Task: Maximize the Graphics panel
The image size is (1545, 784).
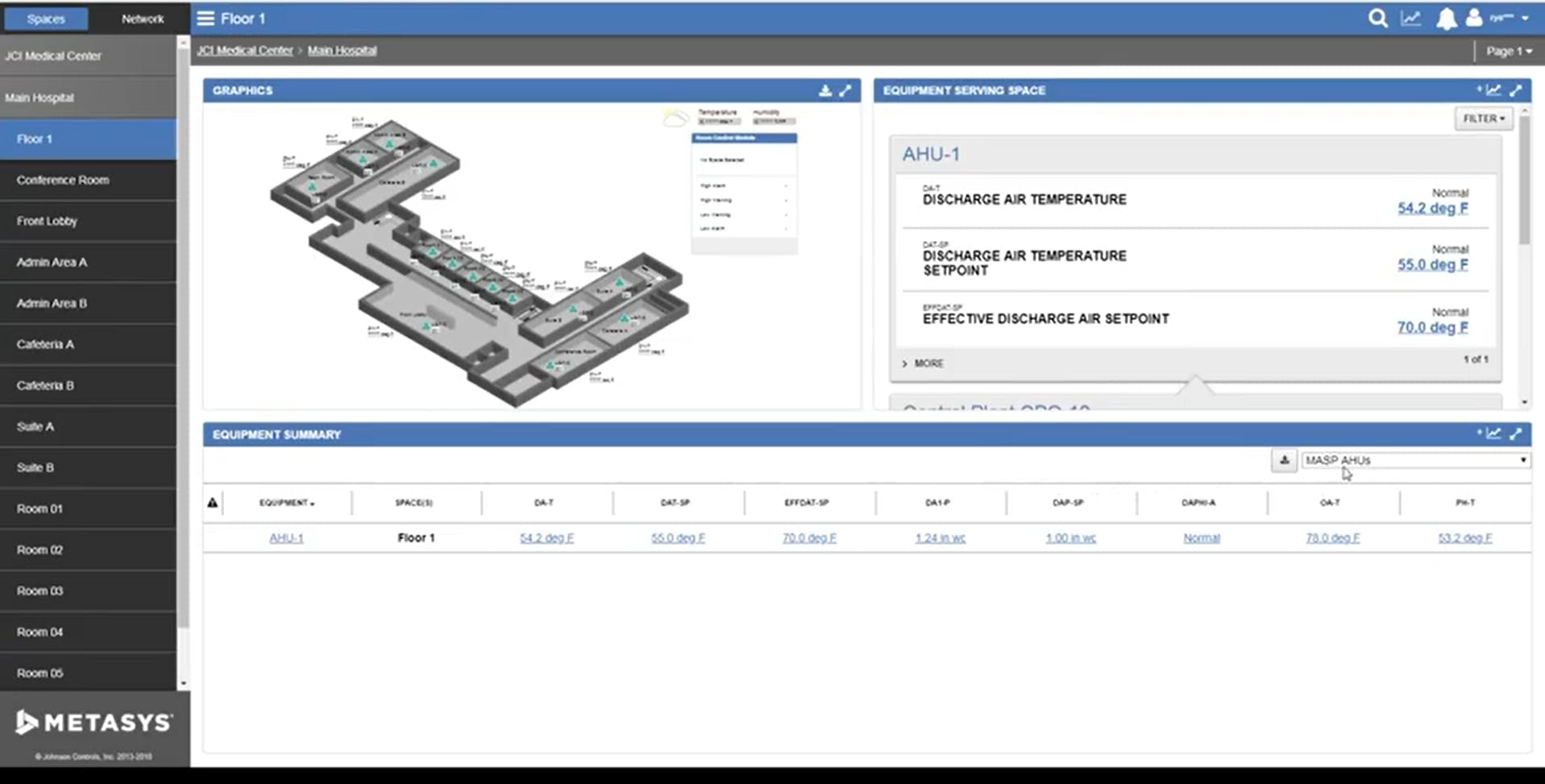Action: pos(845,90)
